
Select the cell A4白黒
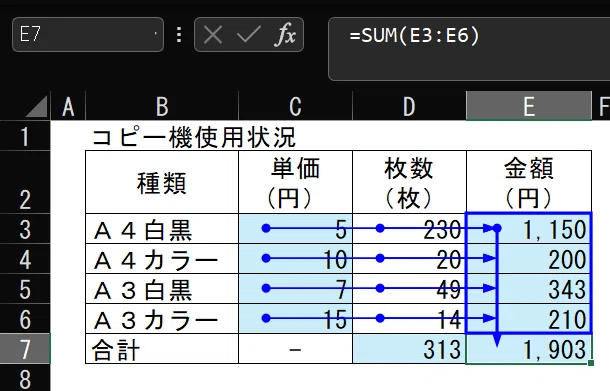(x=162, y=228)
